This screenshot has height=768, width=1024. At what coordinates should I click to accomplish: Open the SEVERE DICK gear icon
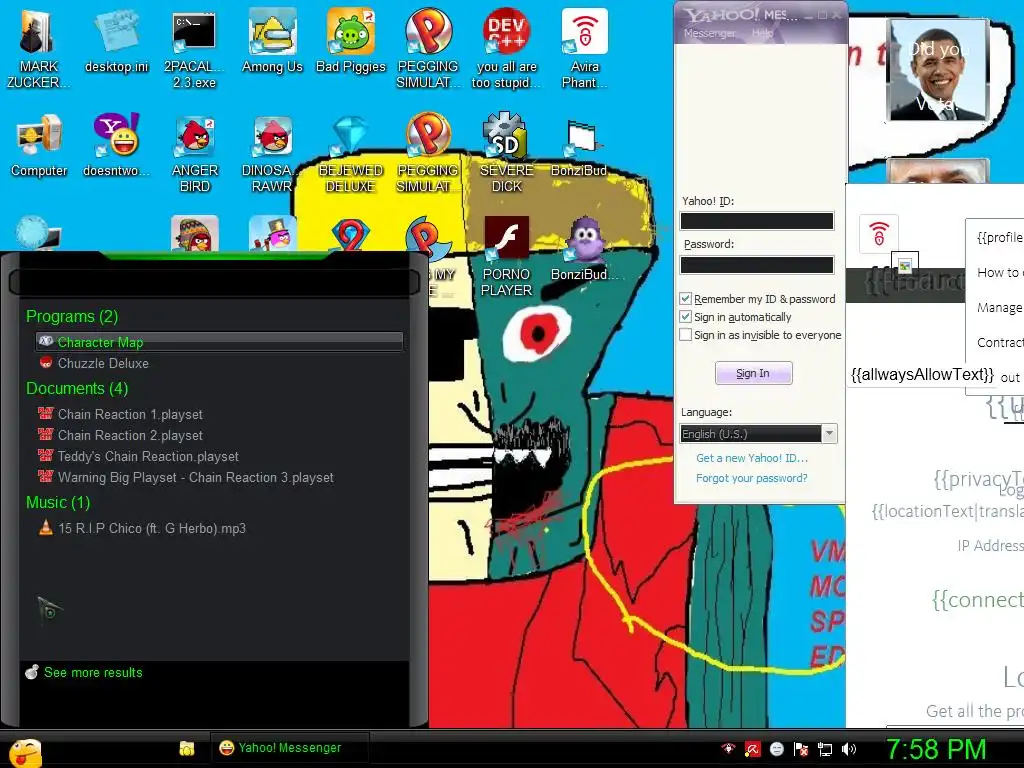(506, 153)
